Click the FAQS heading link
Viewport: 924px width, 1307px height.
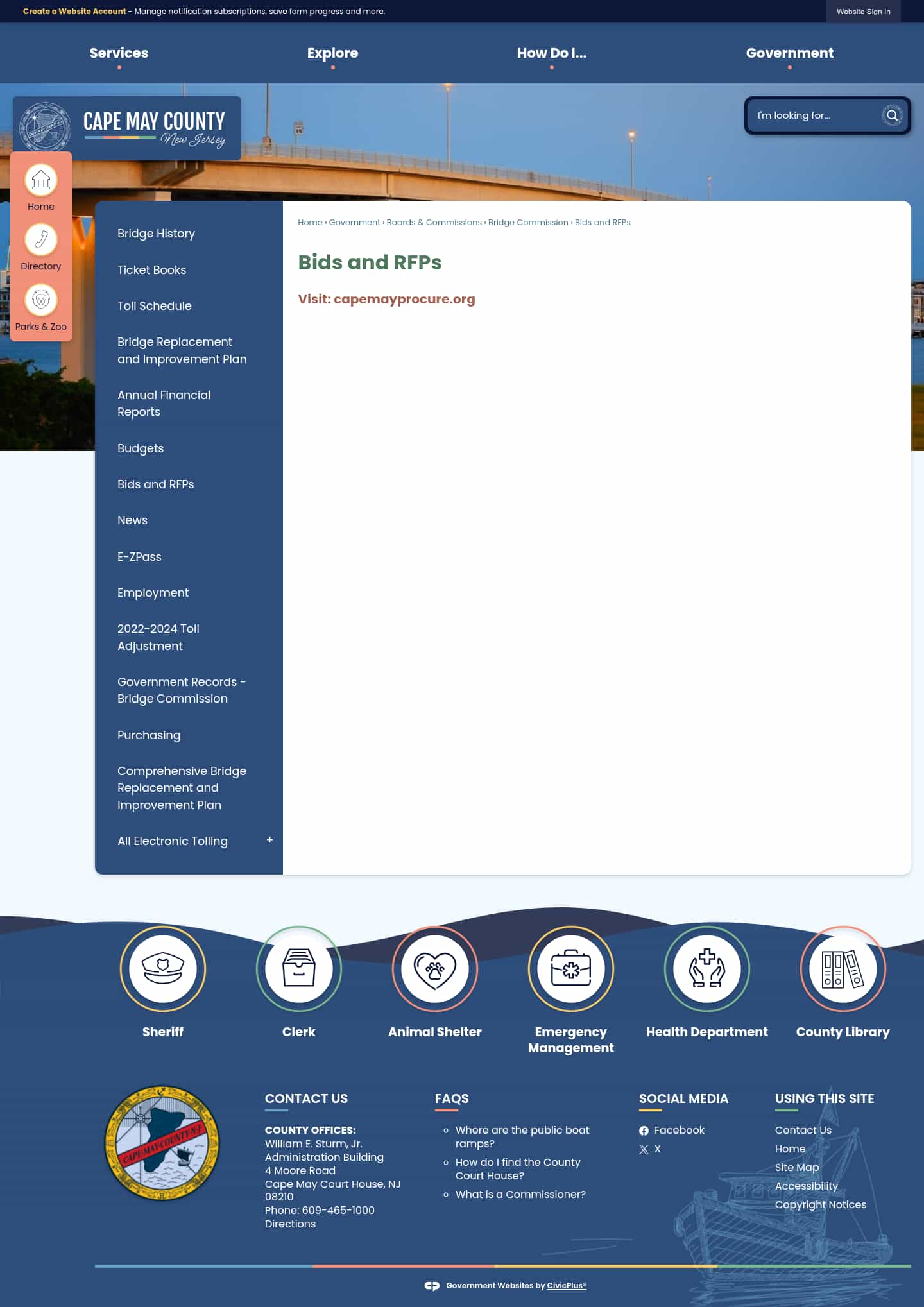pos(452,1098)
